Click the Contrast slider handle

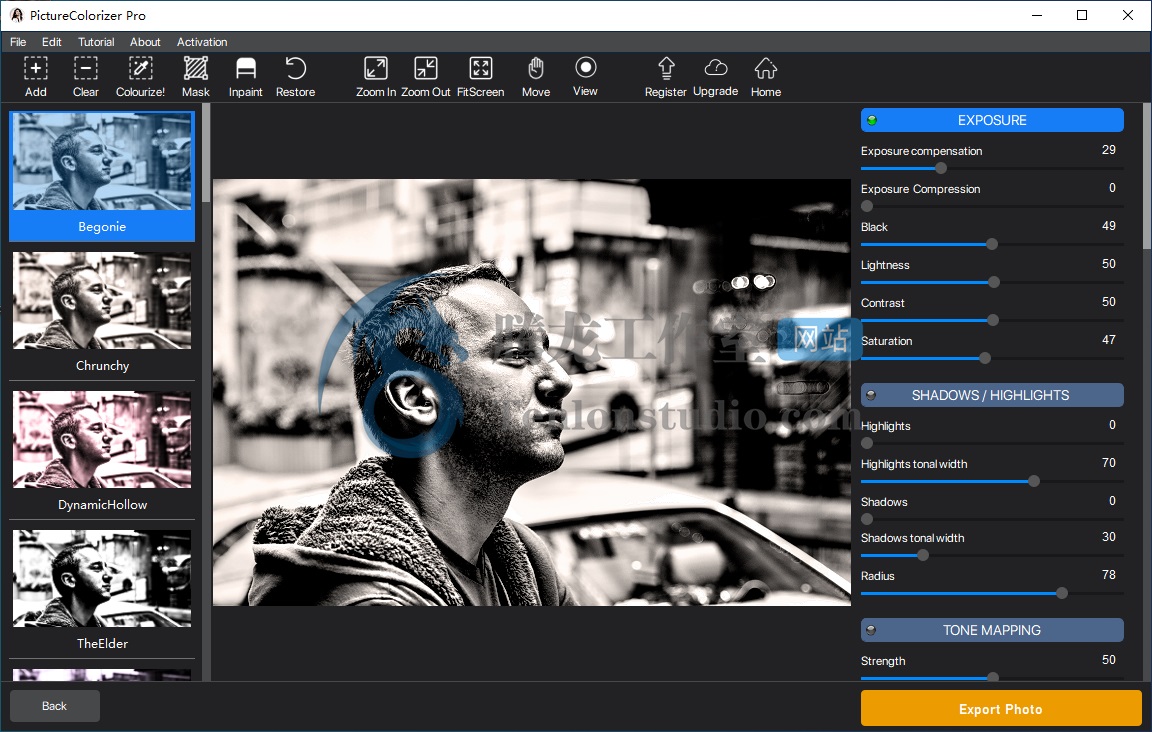pos(993,320)
